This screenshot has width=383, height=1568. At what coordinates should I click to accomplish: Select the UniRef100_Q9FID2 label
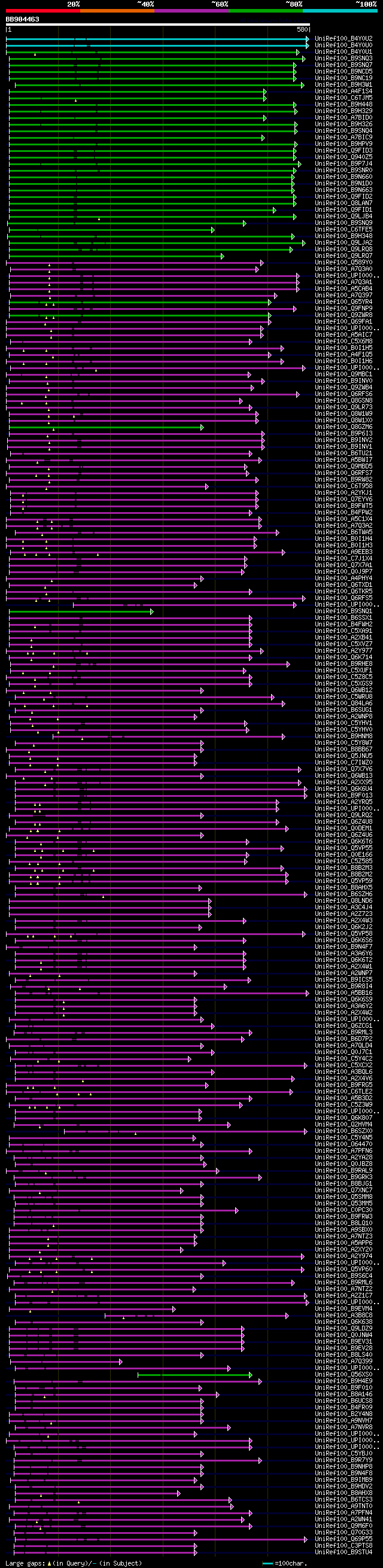pyautogui.click(x=344, y=197)
